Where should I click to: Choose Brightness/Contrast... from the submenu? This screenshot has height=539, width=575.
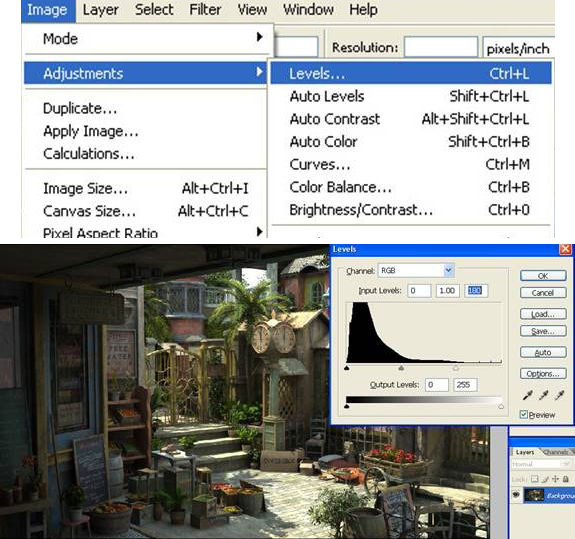(411, 210)
